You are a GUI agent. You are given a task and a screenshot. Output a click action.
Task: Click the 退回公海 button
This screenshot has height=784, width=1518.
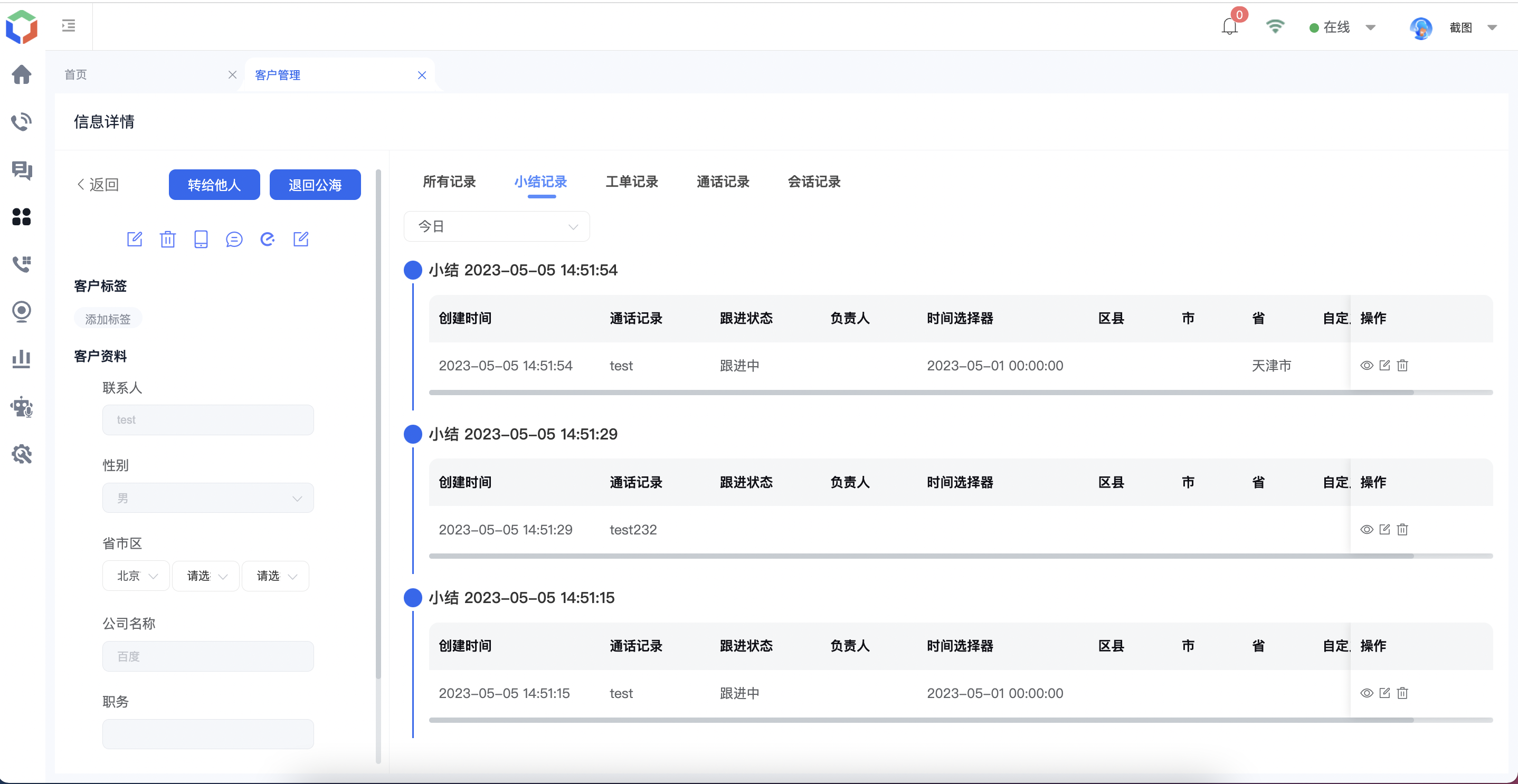coord(315,184)
